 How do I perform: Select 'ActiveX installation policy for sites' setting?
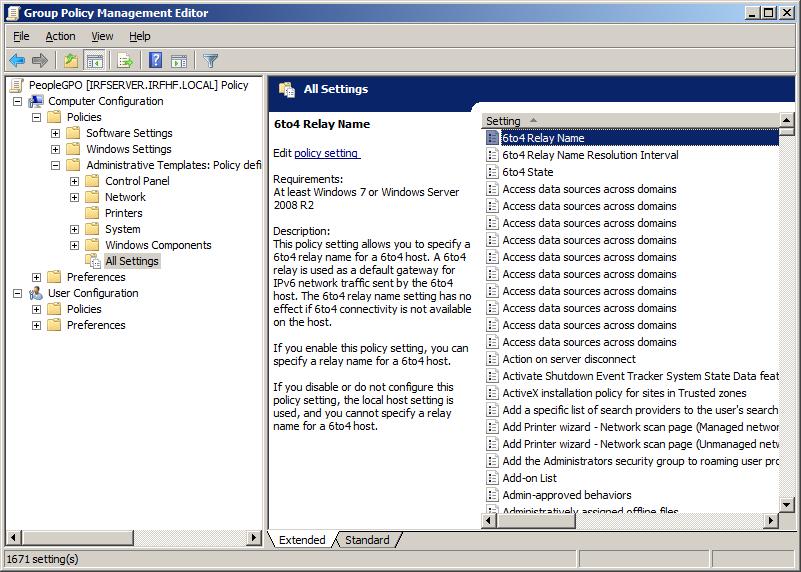(624, 393)
